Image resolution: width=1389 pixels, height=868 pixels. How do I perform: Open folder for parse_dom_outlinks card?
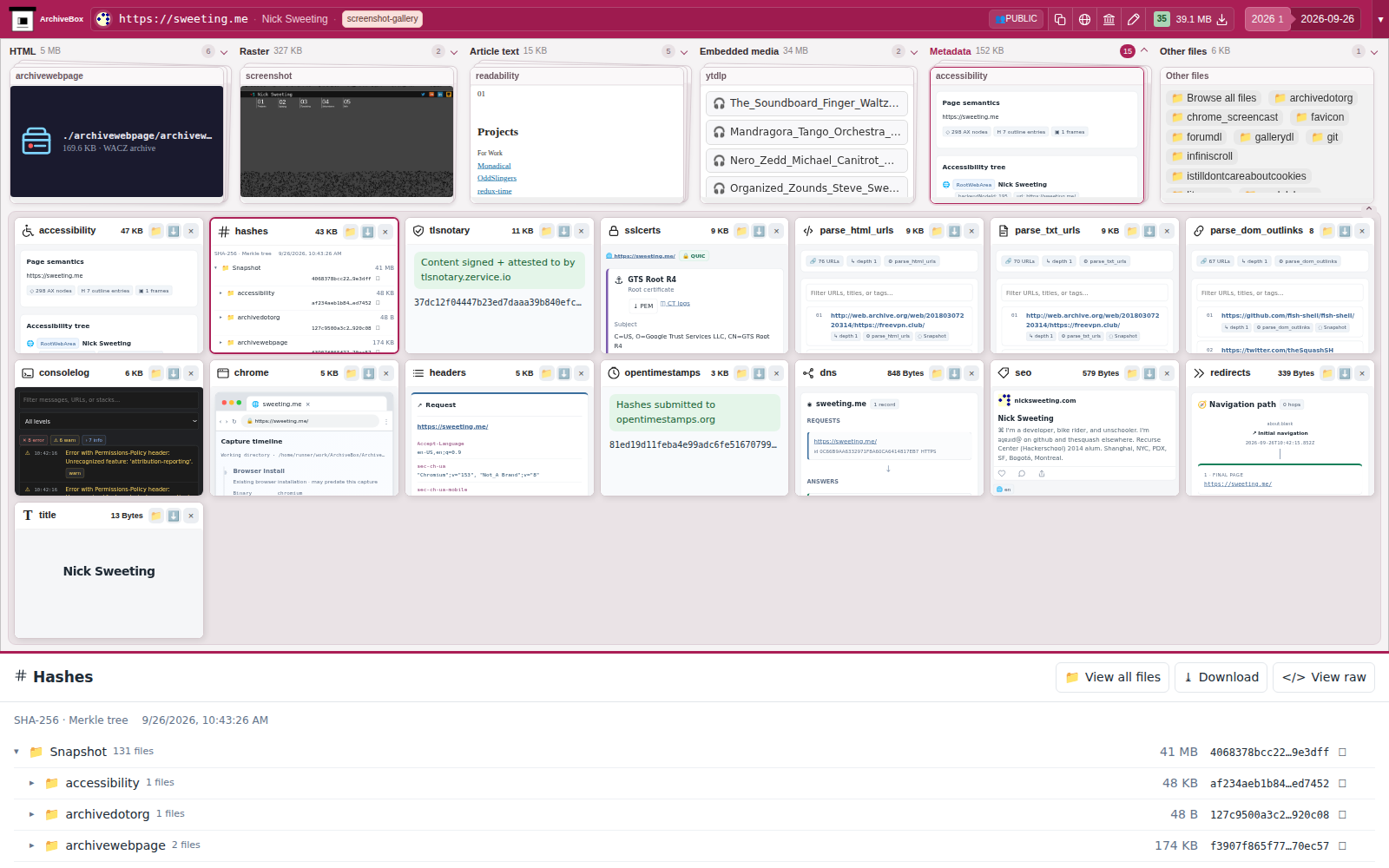(1327, 231)
